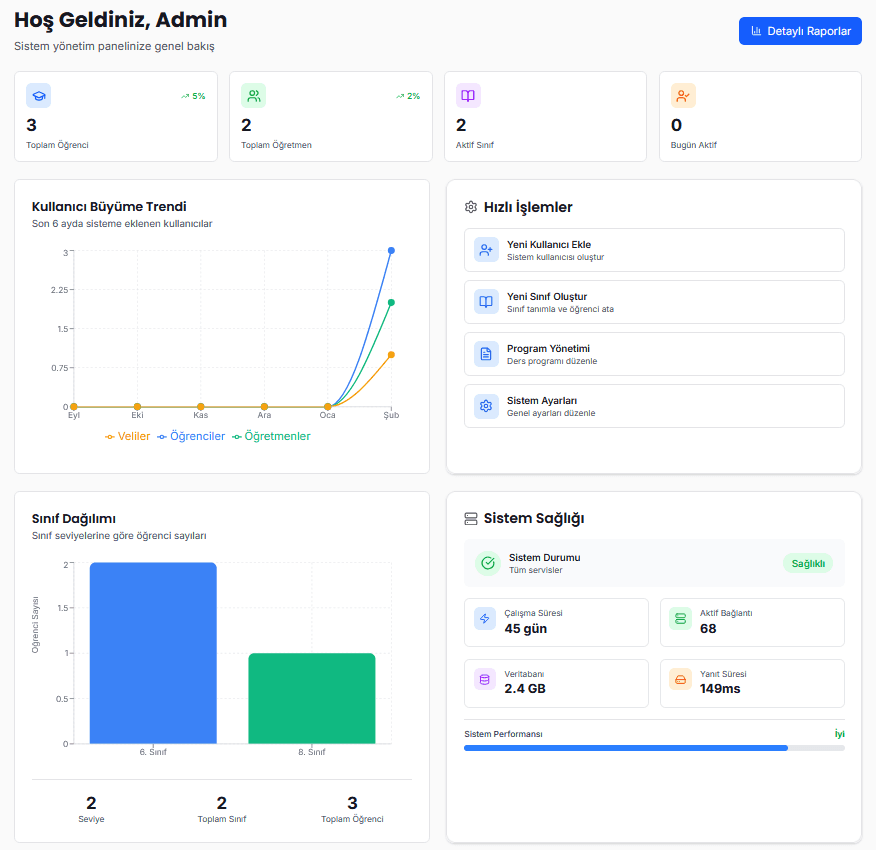Open Program Yönetimi to edit ders programı
Screen dimensions: 876x850
point(653,353)
